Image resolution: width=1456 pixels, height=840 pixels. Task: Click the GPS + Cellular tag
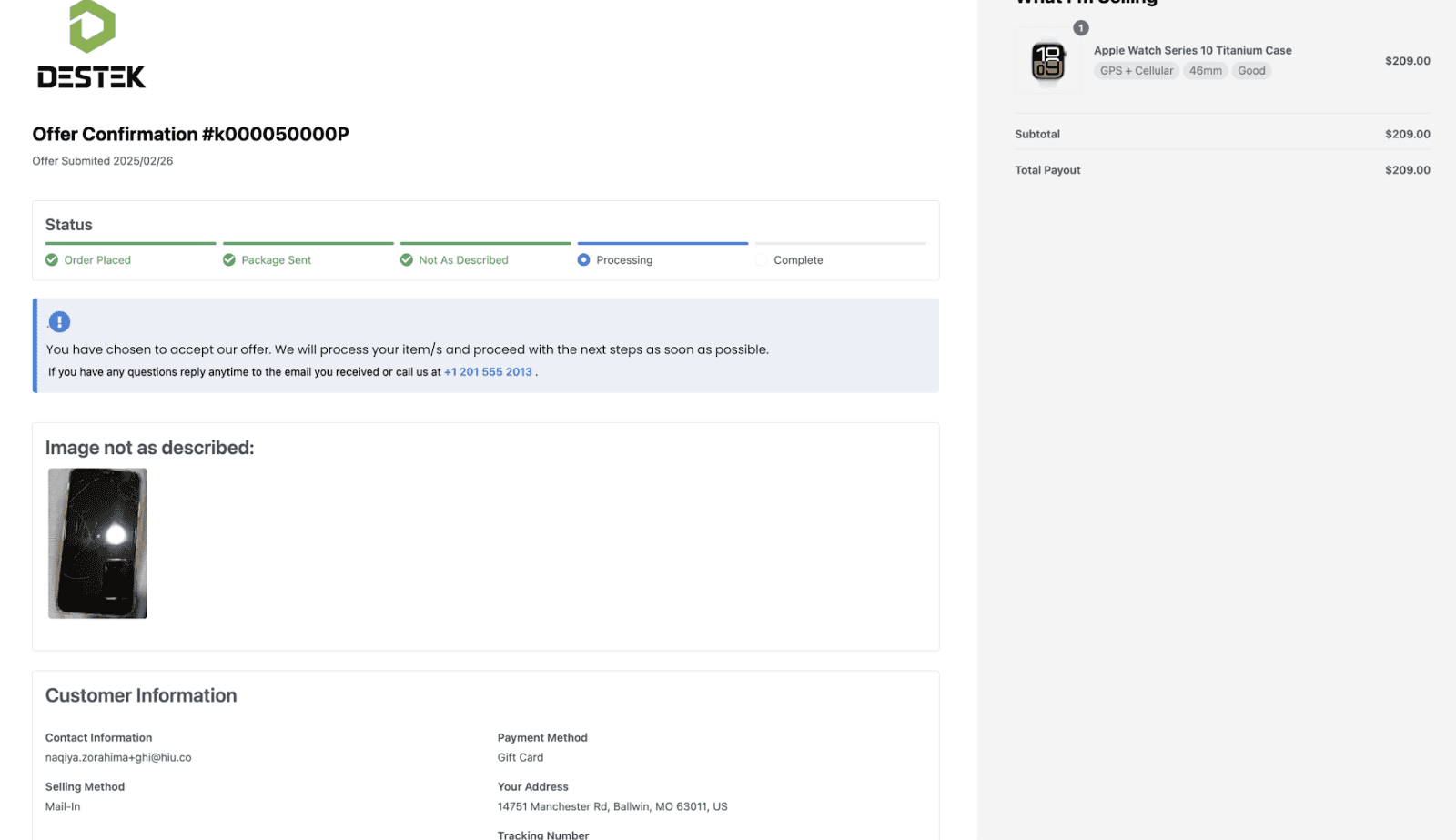(x=1137, y=71)
